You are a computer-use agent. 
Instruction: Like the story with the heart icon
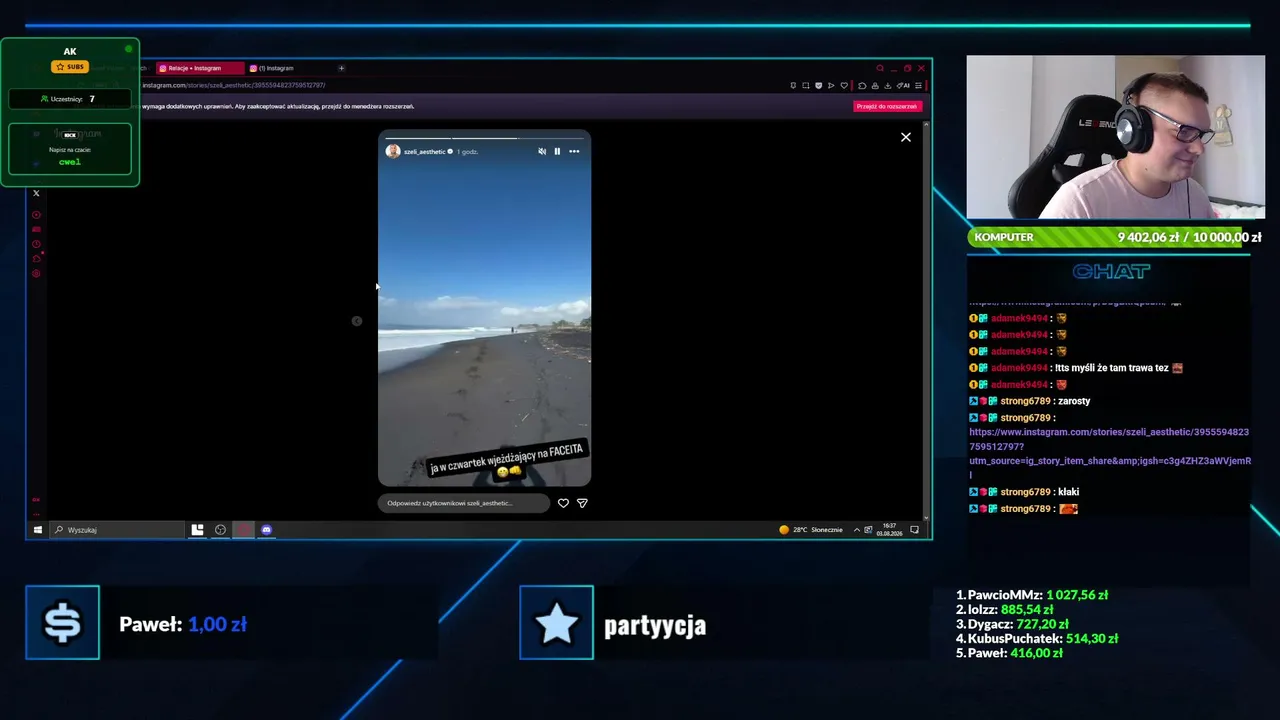(x=563, y=503)
